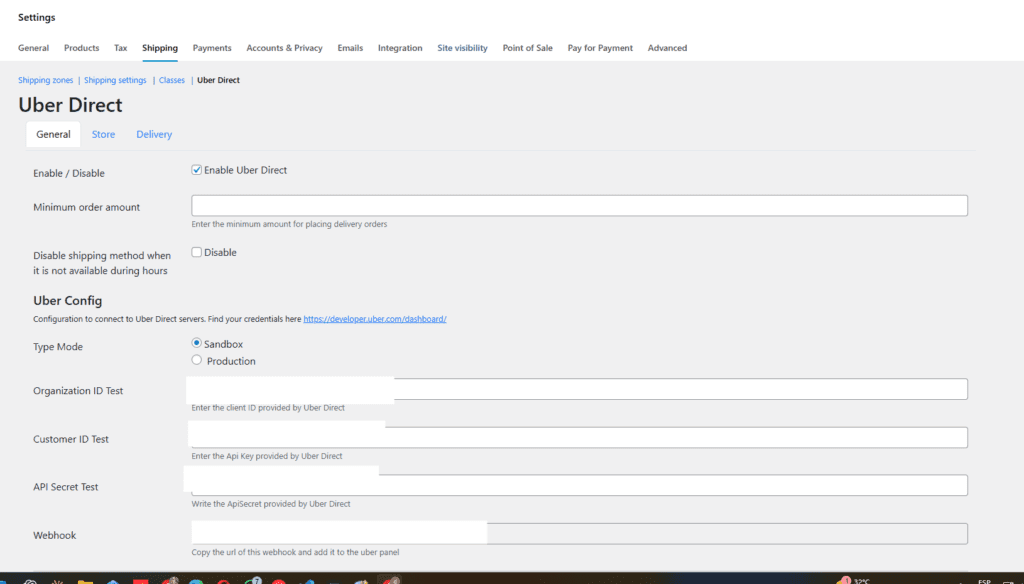Image resolution: width=1024 pixels, height=584 pixels.
Task: Click the "Enter the minimum amount" help text
Action: [x=289, y=224]
